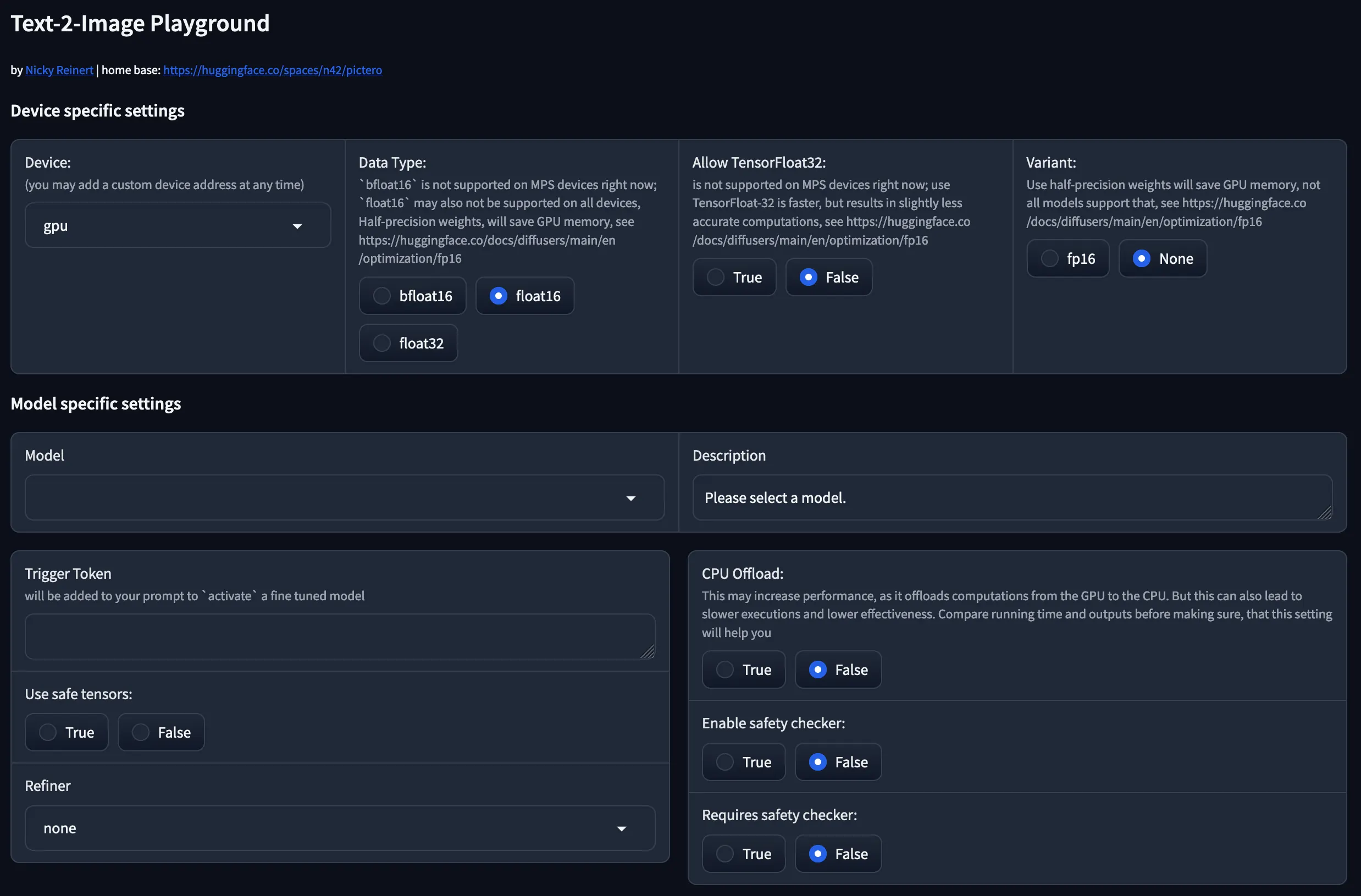
Task: Grab the Description textarea resize handle
Action: (x=1325, y=513)
